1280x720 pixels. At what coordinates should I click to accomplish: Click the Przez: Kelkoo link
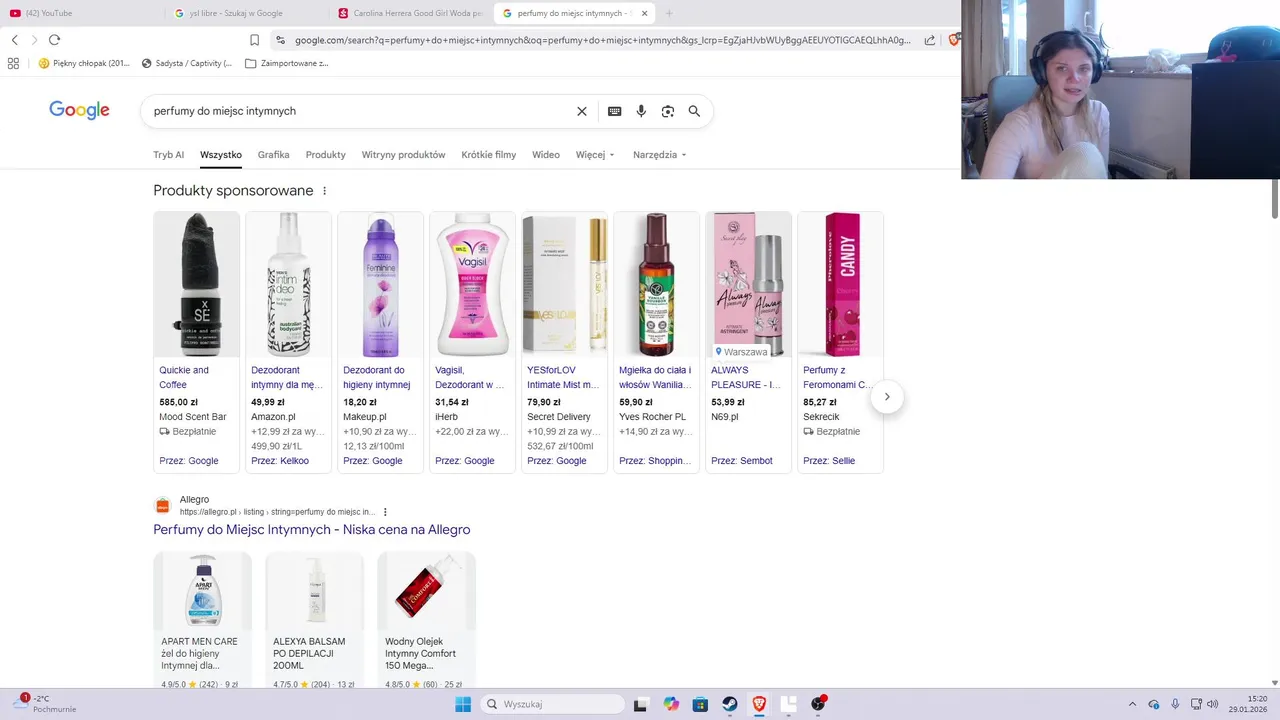pyautogui.click(x=280, y=461)
